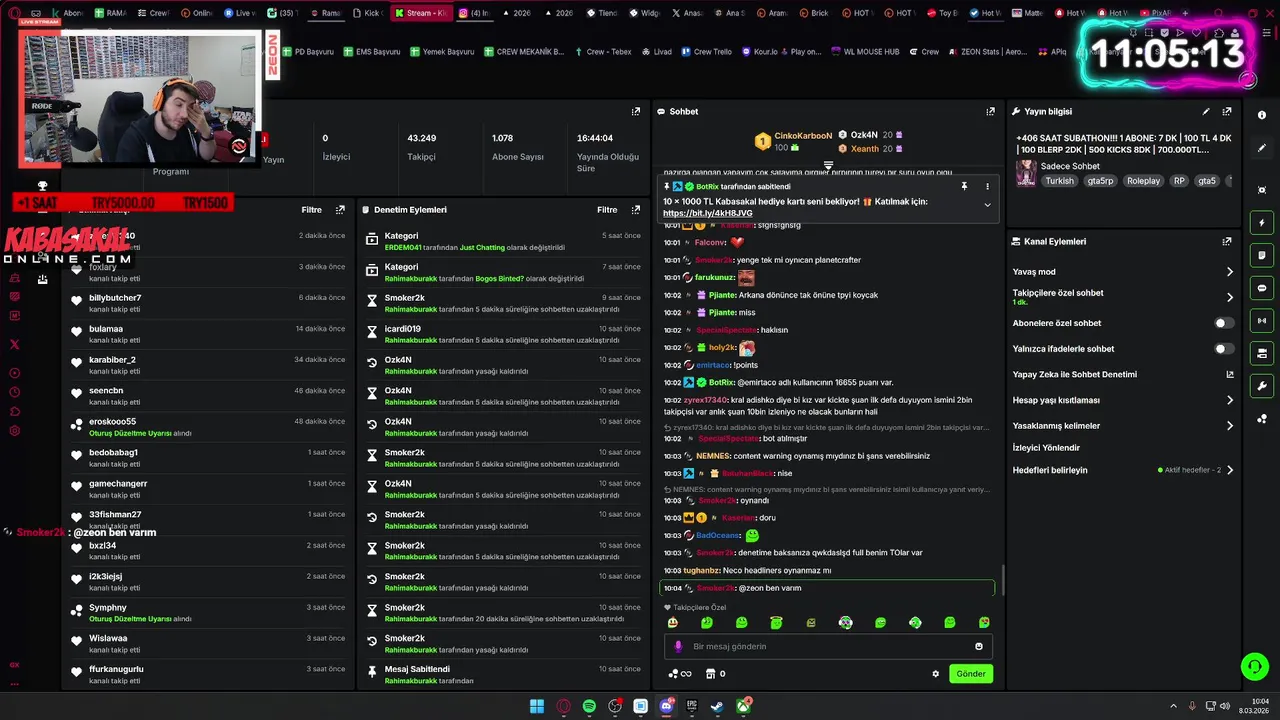Expand Hedefleri belirleyin active goals

coord(1230,470)
